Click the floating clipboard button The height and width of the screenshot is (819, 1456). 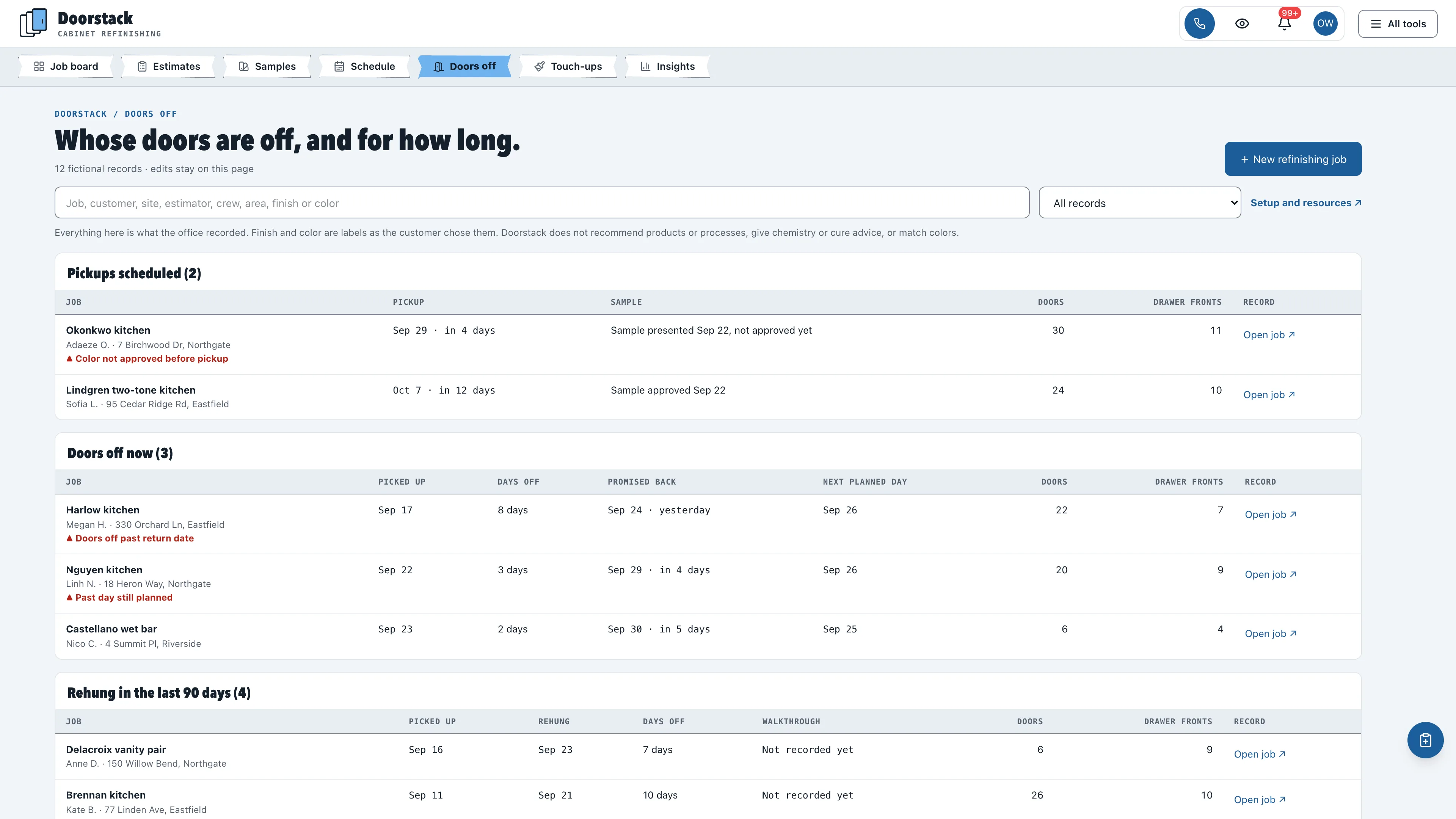click(x=1425, y=740)
